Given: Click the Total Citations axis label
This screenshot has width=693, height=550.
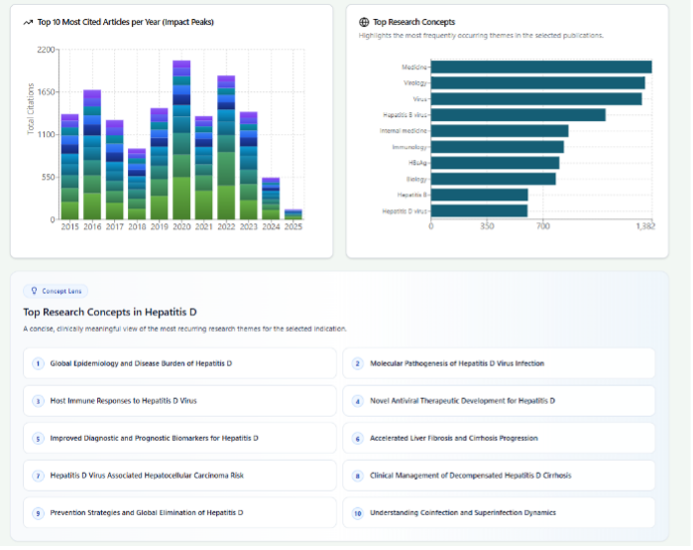Looking at the screenshot, I should tap(30, 109).
